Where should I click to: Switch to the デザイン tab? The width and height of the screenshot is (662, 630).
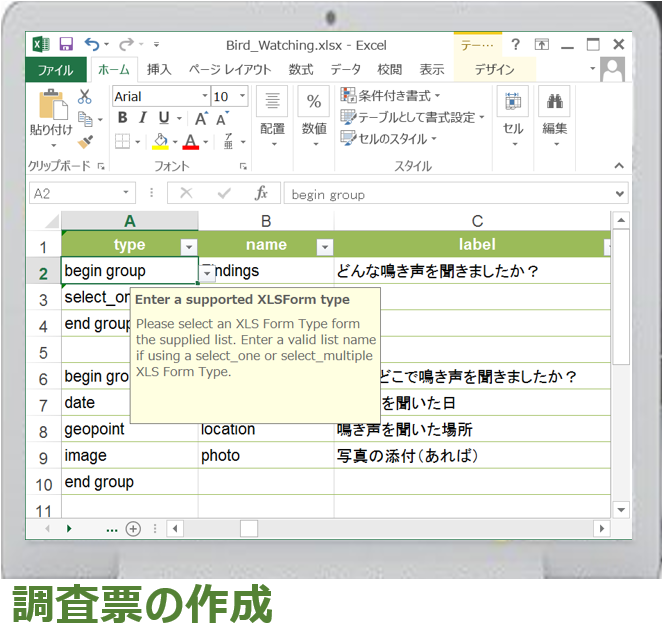point(494,70)
